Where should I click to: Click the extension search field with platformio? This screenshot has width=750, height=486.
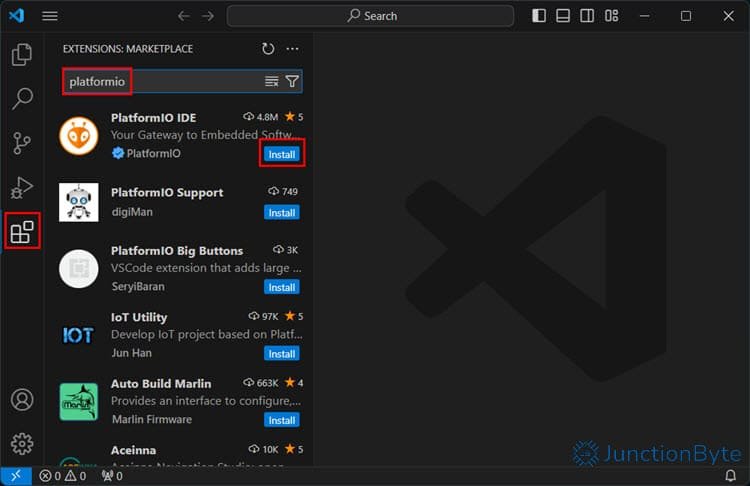click(x=182, y=81)
